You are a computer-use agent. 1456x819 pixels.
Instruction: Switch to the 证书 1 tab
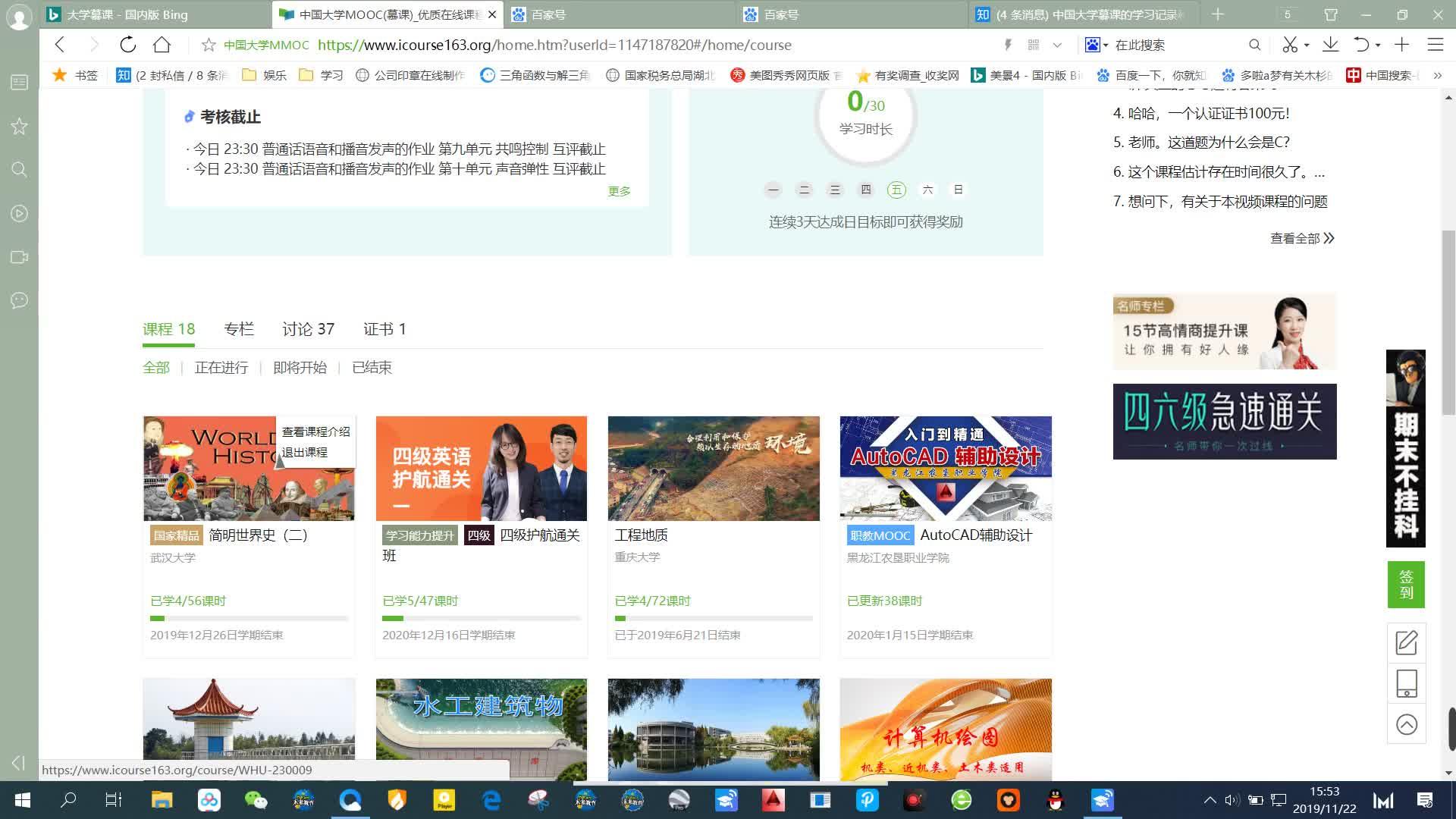coord(384,329)
